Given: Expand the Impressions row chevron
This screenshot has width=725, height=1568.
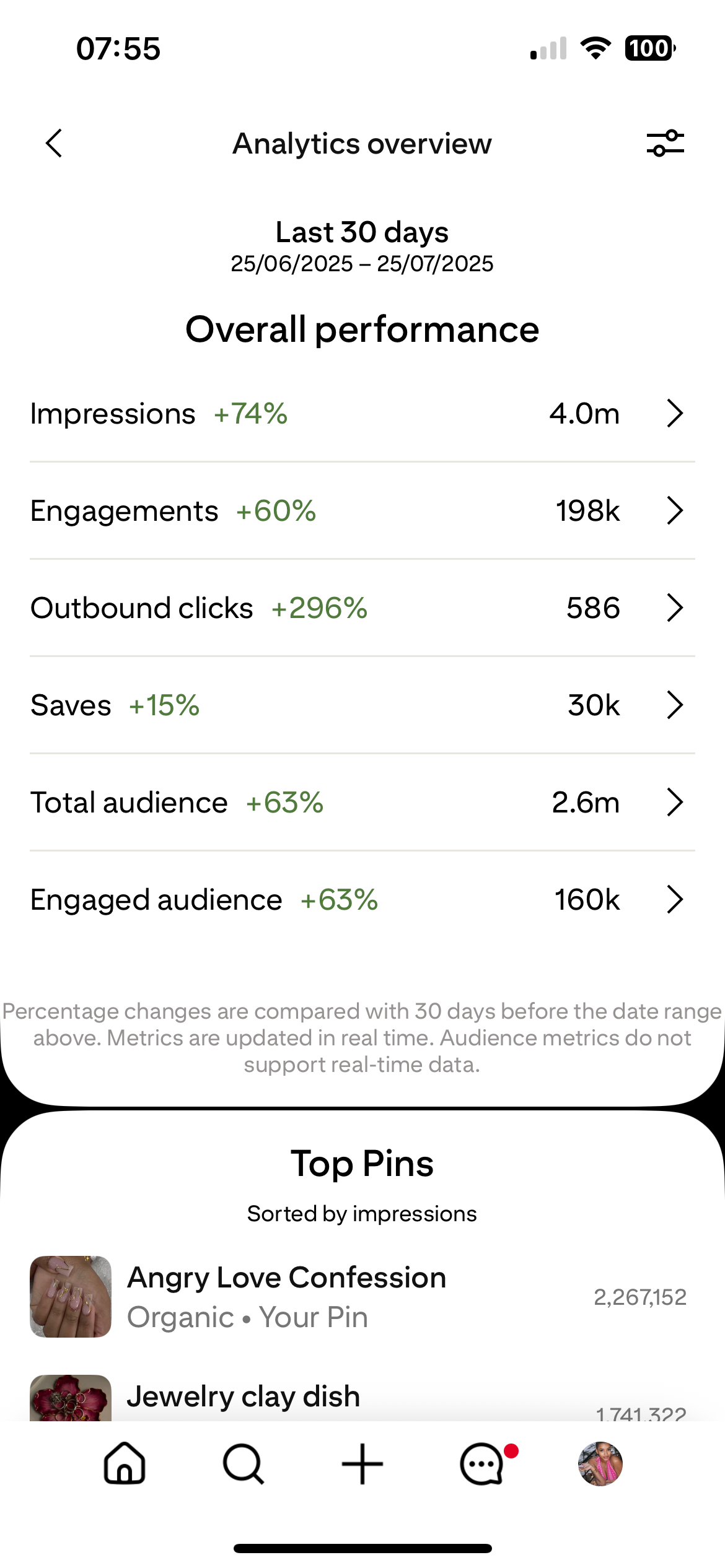Looking at the screenshot, I should pyautogui.click(x=675, y=414).
